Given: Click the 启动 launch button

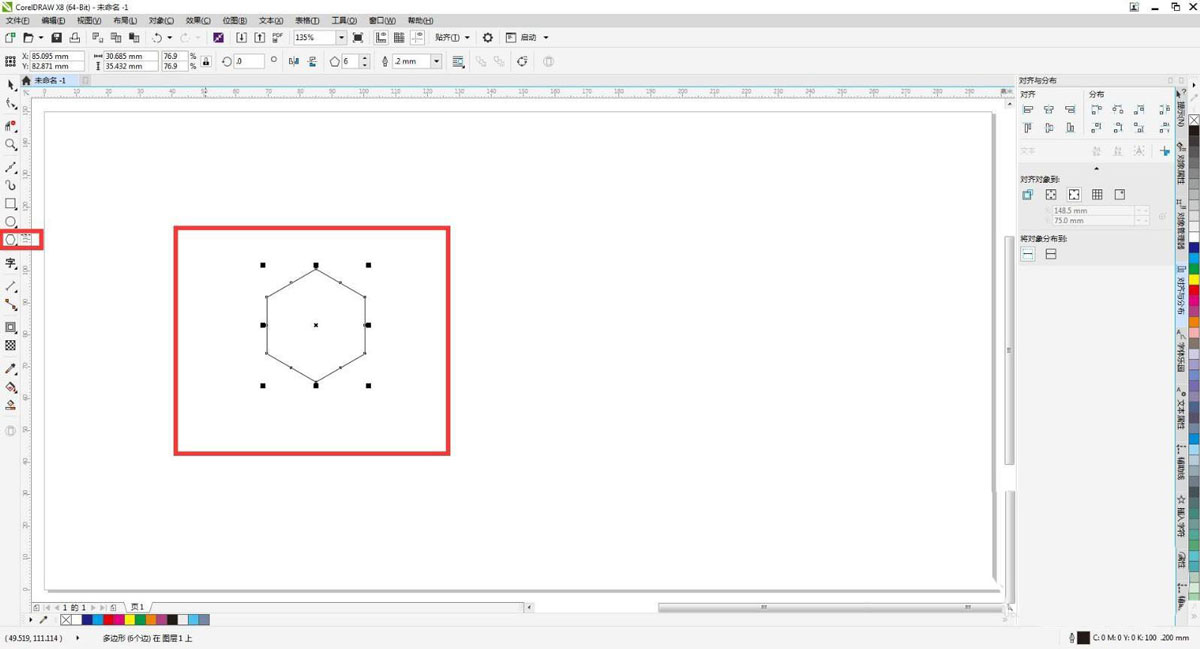Looking at the screenshot, I should (x=527, y=38).
